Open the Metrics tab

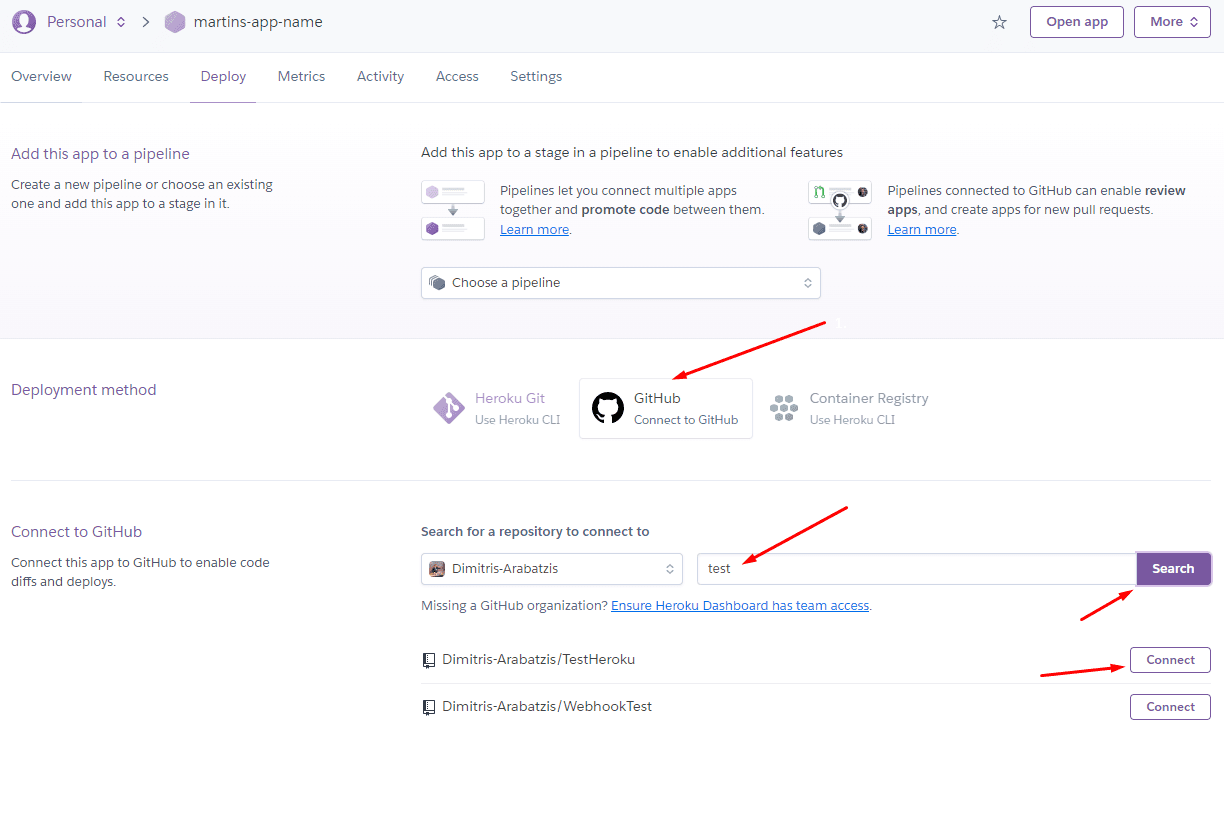[301, 77]
